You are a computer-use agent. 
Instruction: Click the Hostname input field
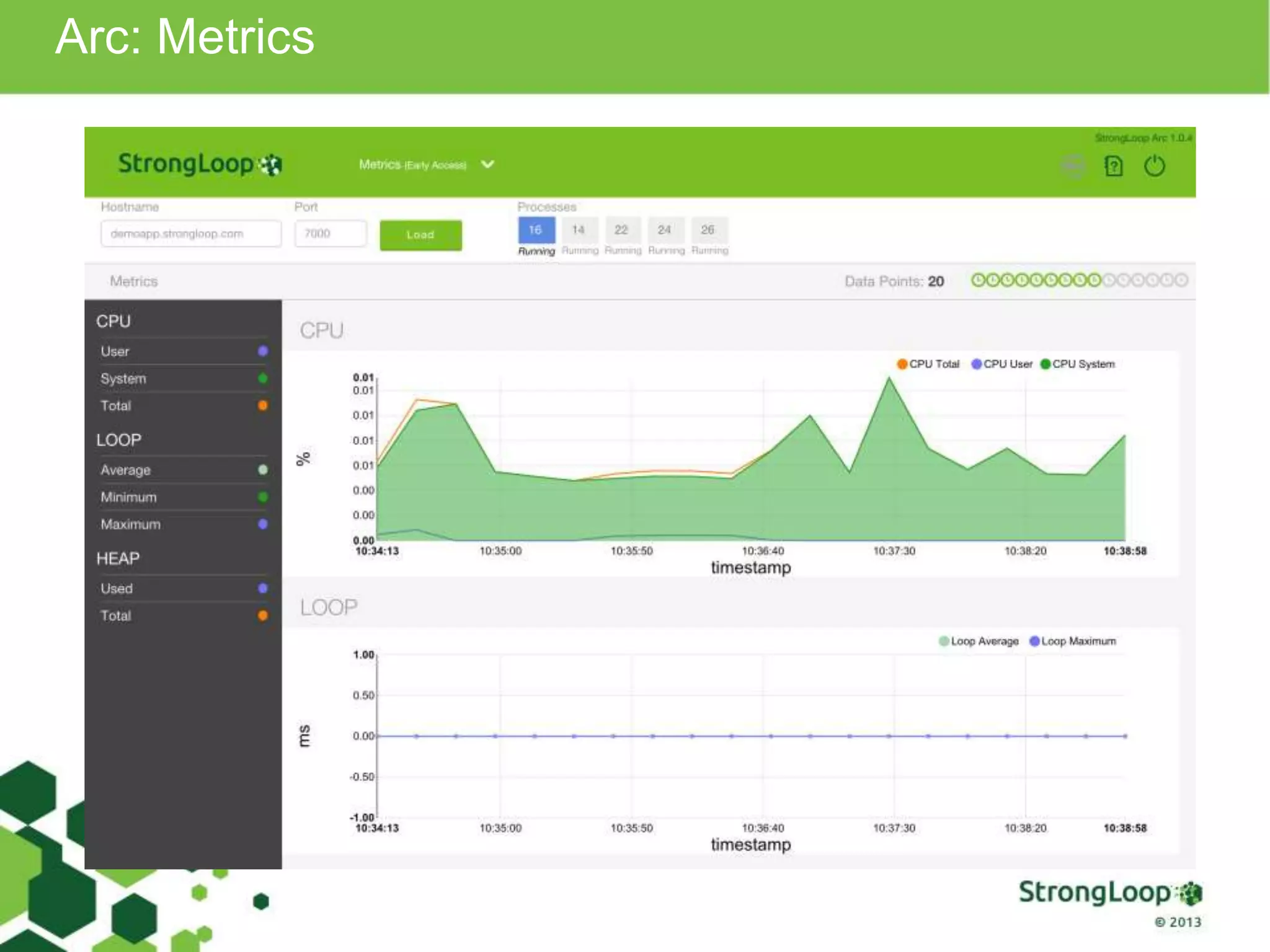[x=191, y=234]
